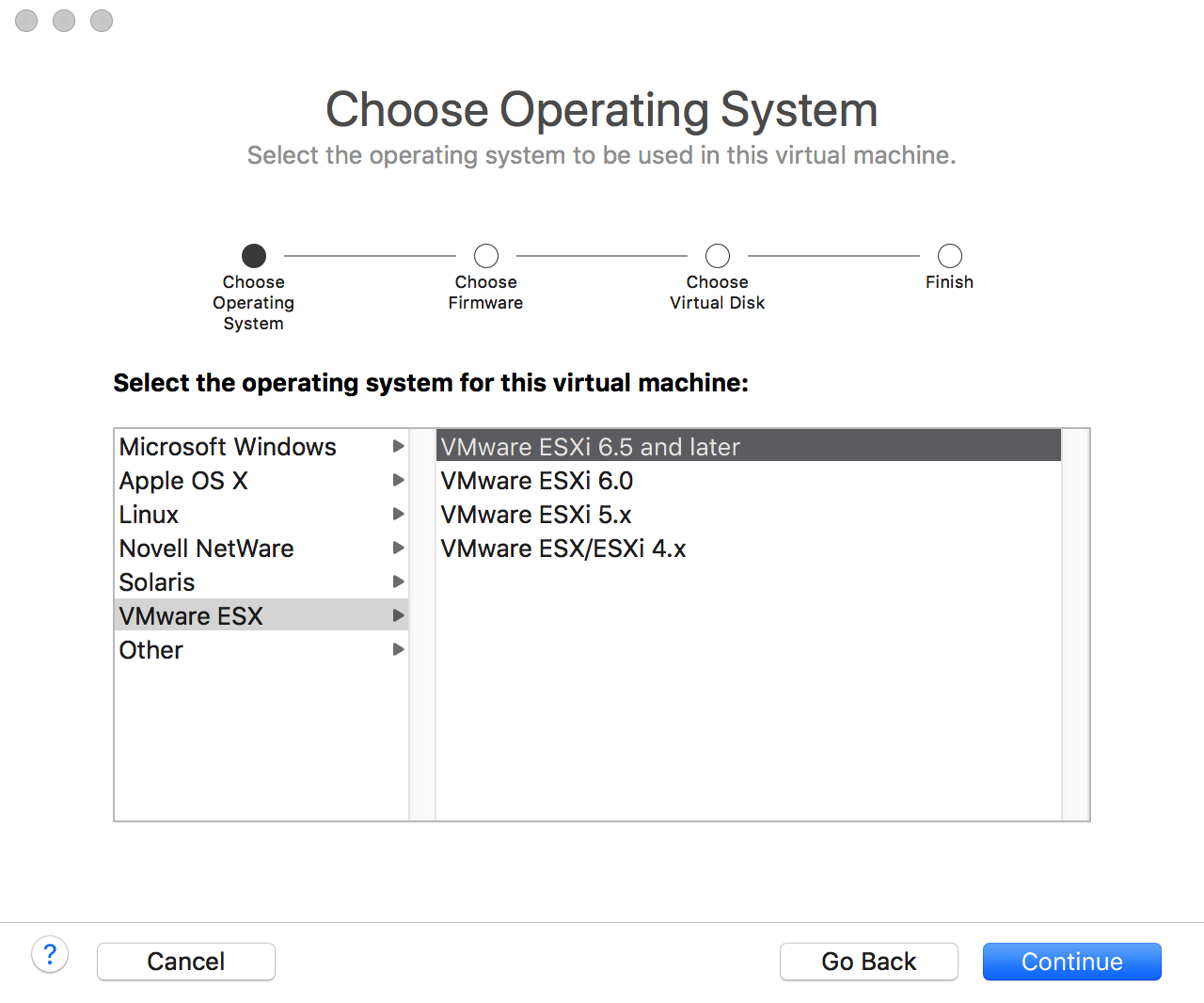
Task: Select Novell NetWare category
Action: tap(207, 549)
